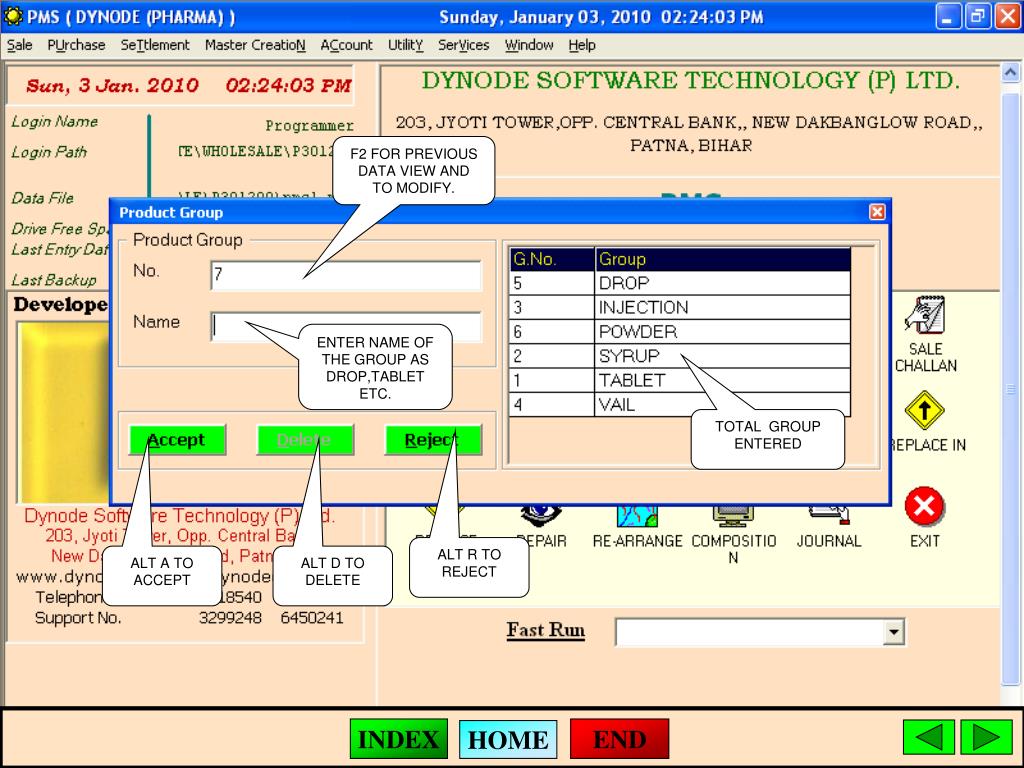The height and width of the screenshot is (768, 1024).
Task: Click group number 5 cell
Action: point(552,283)
